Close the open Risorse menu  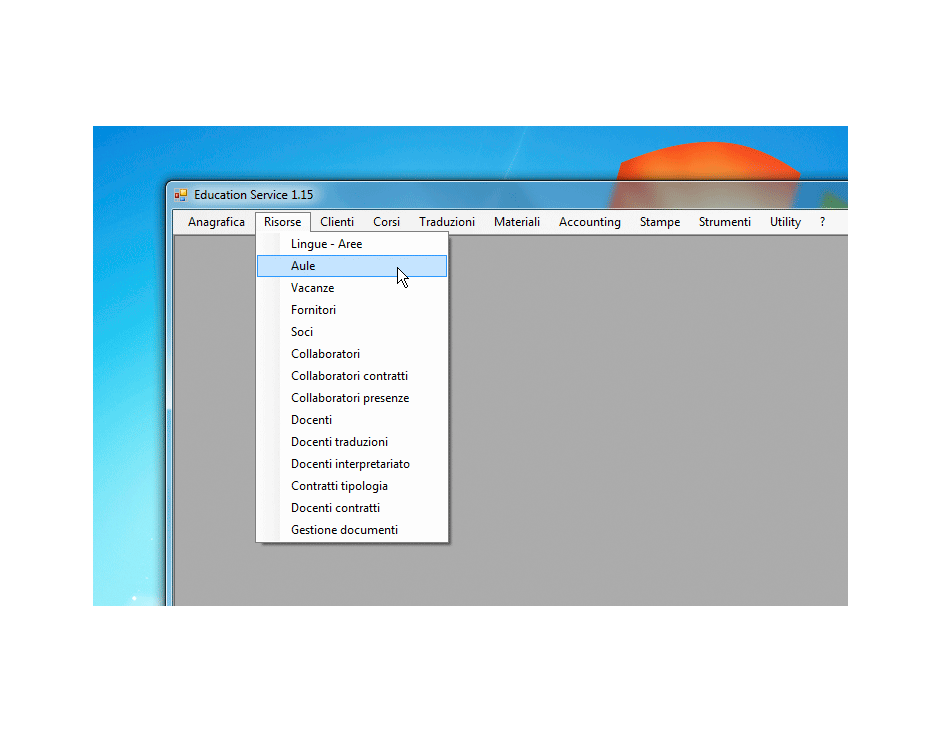tap(282, 222)
